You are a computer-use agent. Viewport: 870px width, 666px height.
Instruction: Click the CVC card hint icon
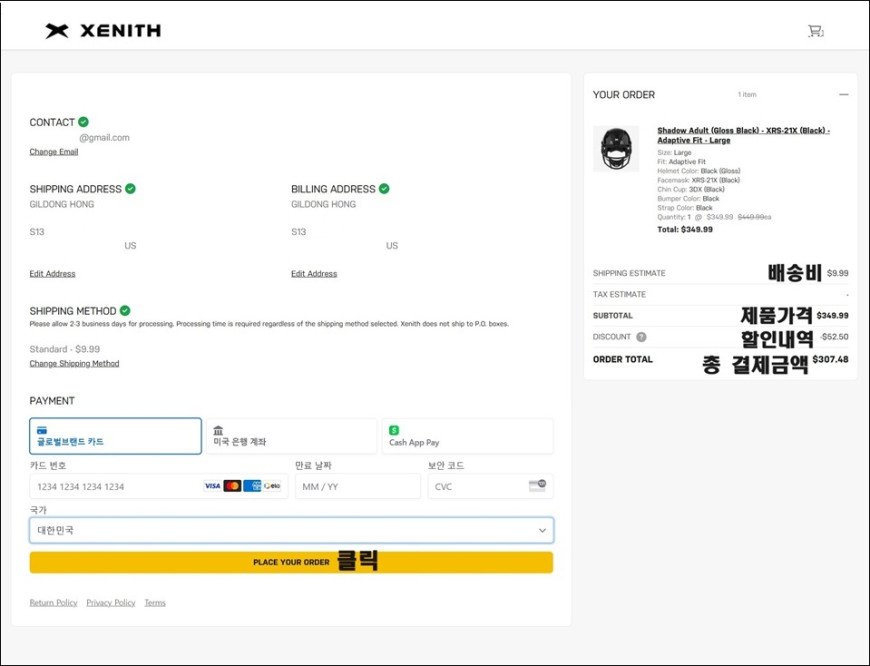(537, 486)
